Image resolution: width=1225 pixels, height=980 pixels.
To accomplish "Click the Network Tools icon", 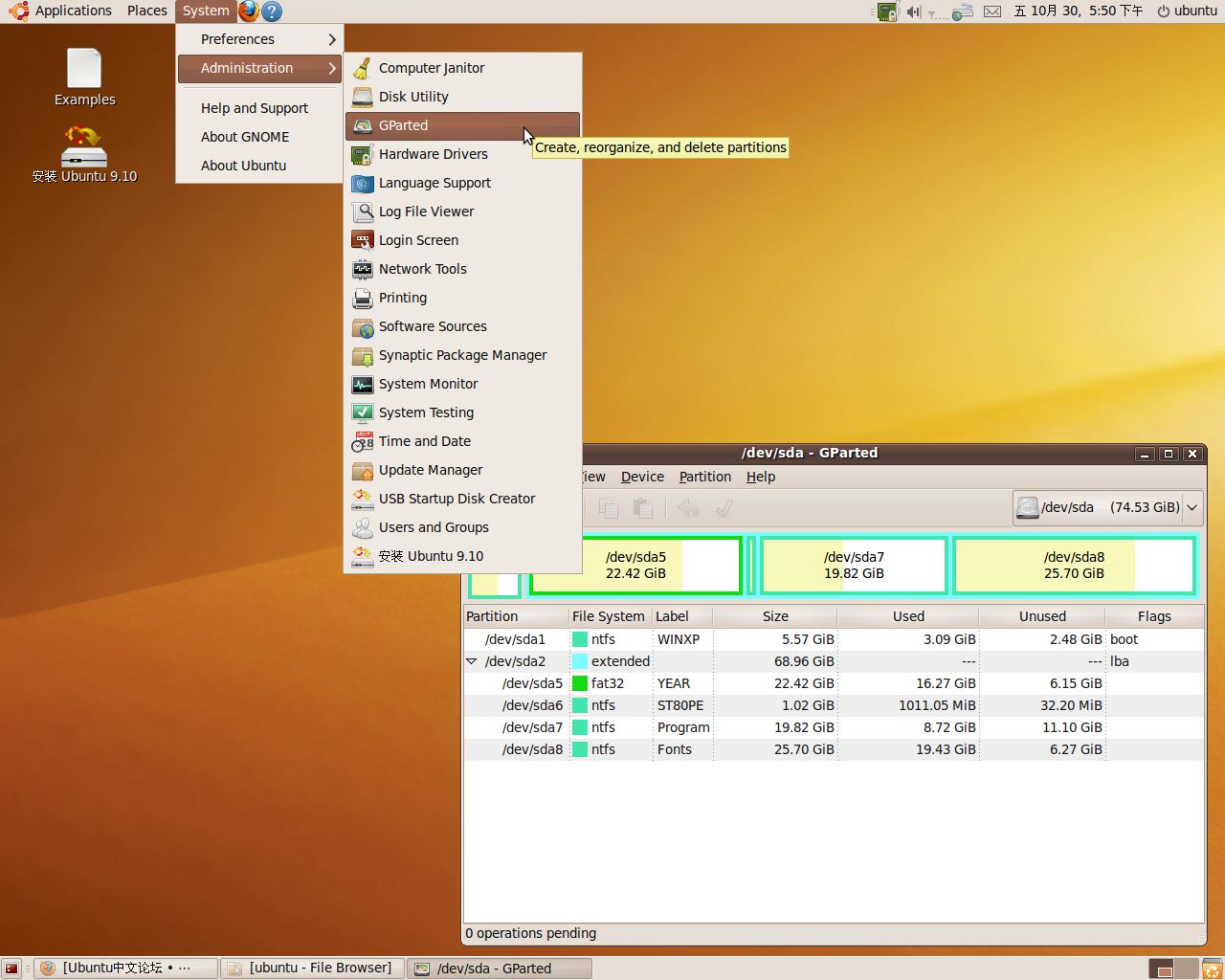I will coord(362,269).
